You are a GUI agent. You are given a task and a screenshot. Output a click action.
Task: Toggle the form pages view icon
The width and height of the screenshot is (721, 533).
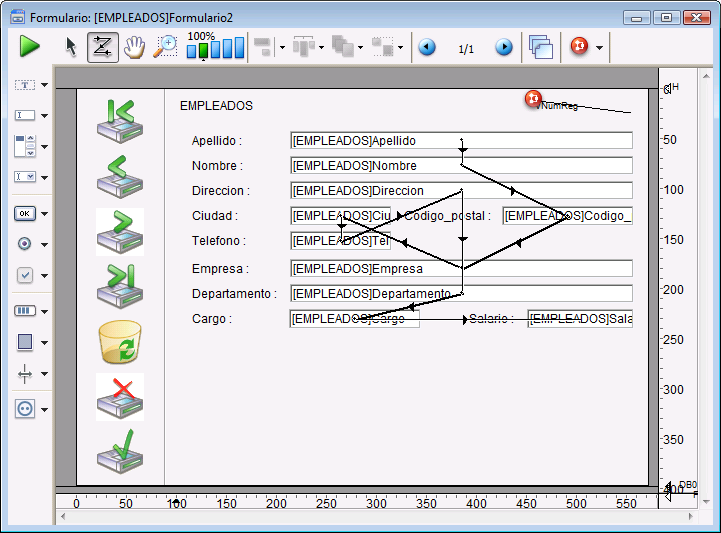(541, 47)
